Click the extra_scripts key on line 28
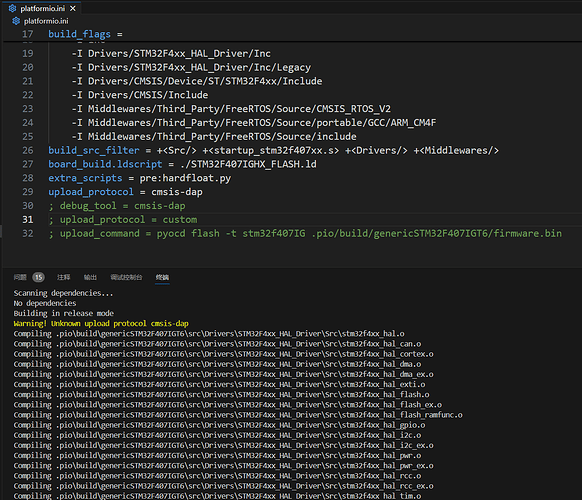 click(x=85, y=178)
